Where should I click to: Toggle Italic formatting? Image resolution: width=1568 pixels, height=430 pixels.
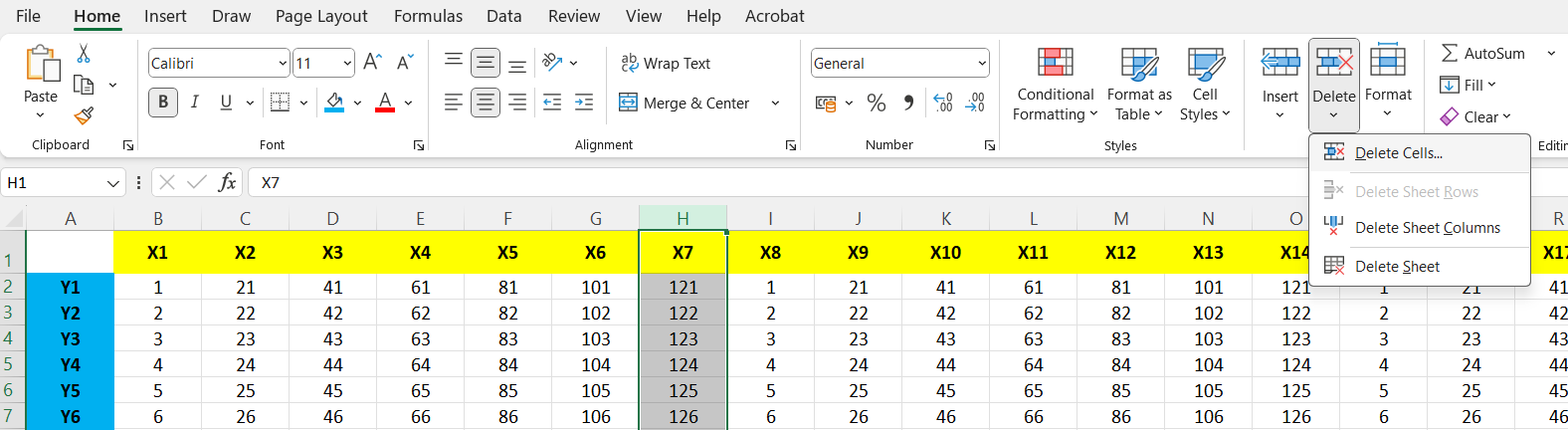[x=195, y=103]
